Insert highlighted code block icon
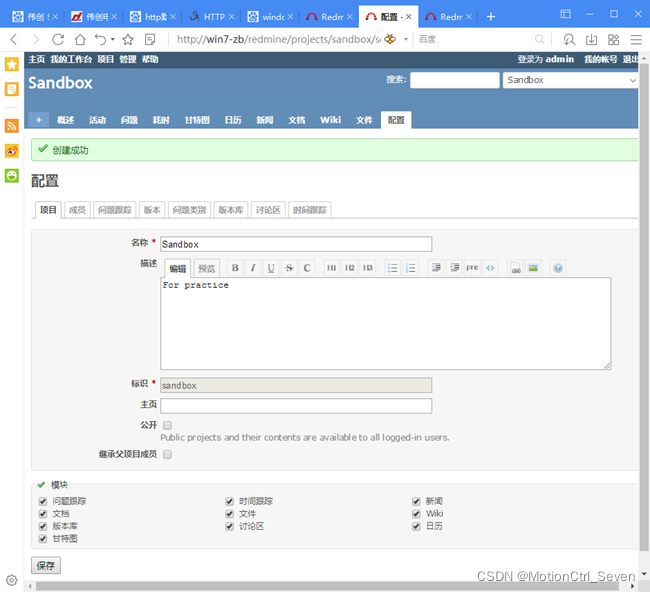Viewport: 650px width, 592px height. click(490, 268)
